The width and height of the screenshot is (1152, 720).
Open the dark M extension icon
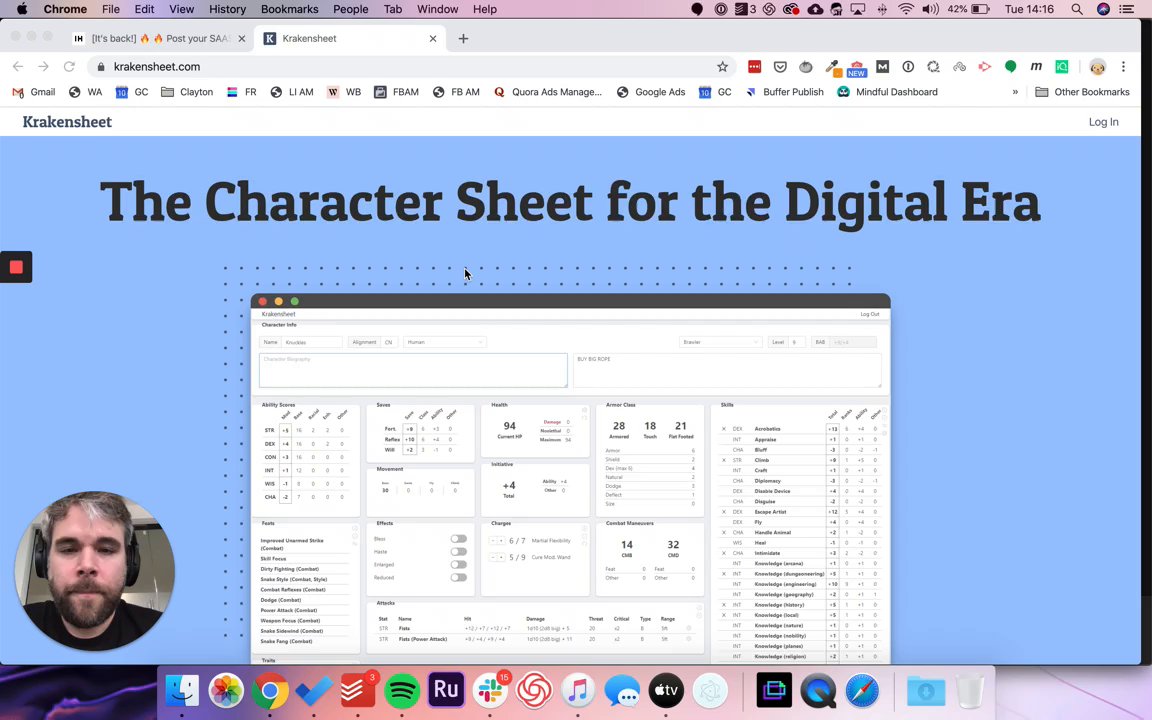(882, 67)
